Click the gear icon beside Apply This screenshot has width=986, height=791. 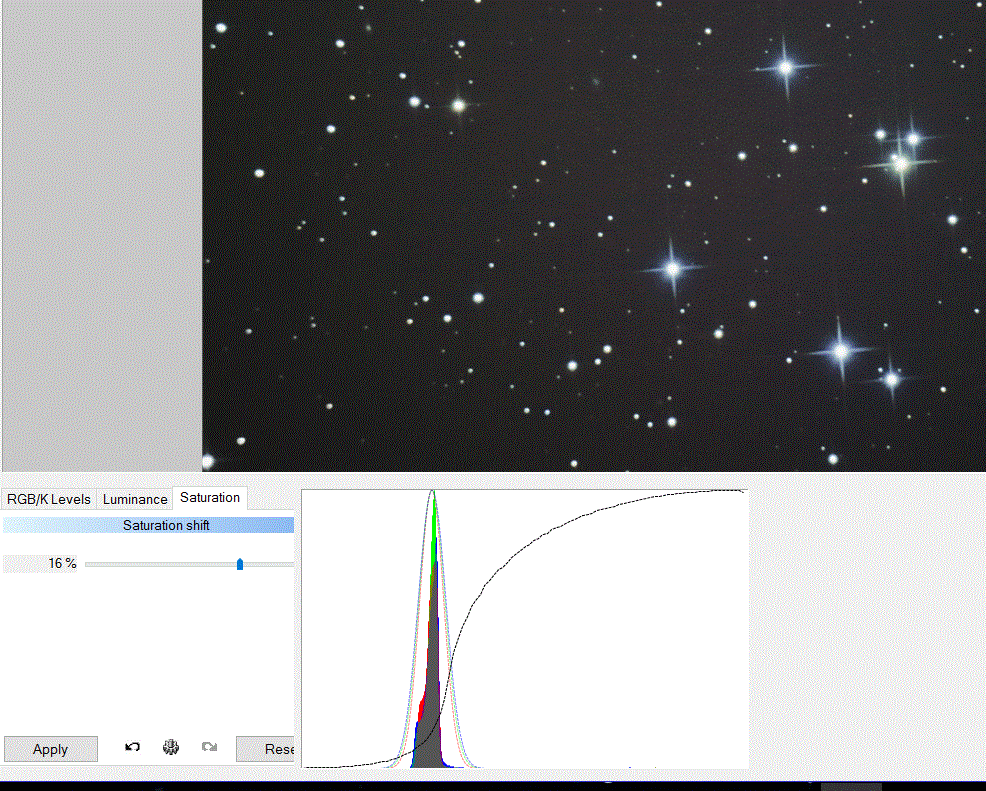point(171,747)
